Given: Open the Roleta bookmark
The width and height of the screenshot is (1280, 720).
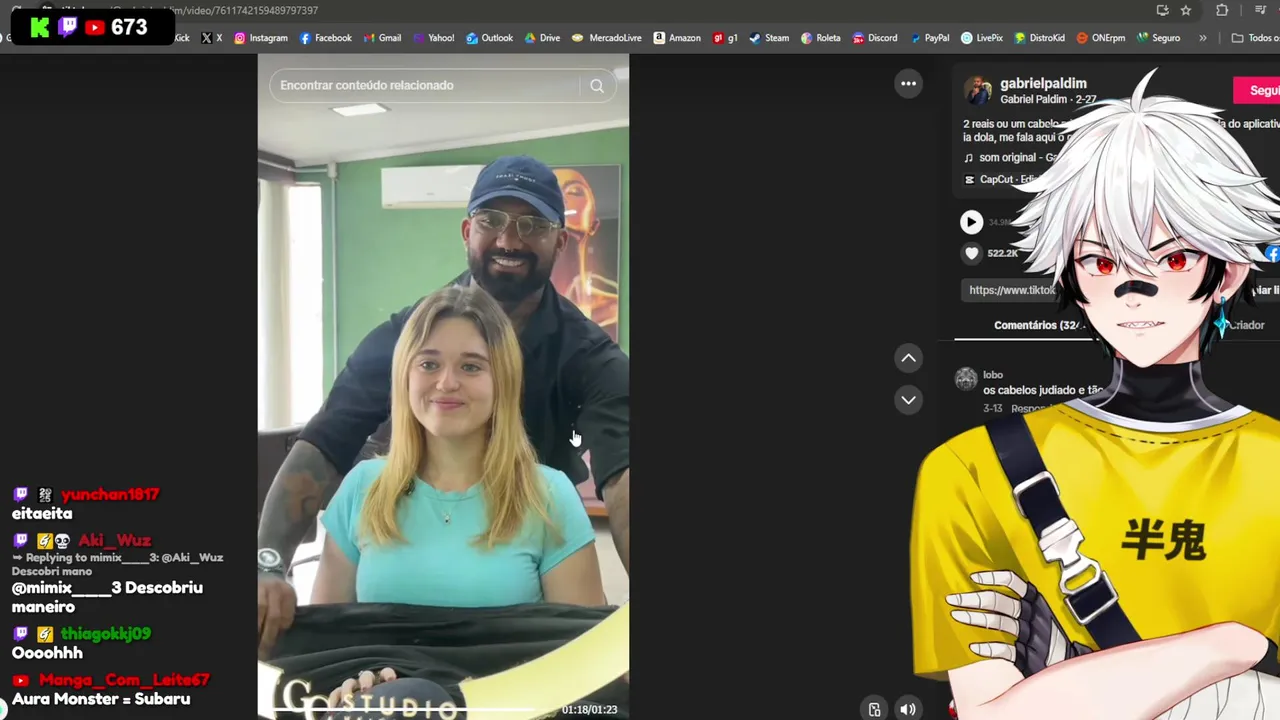Looking at the screenshot, I should pyautogui.click(x=820, y=38).
